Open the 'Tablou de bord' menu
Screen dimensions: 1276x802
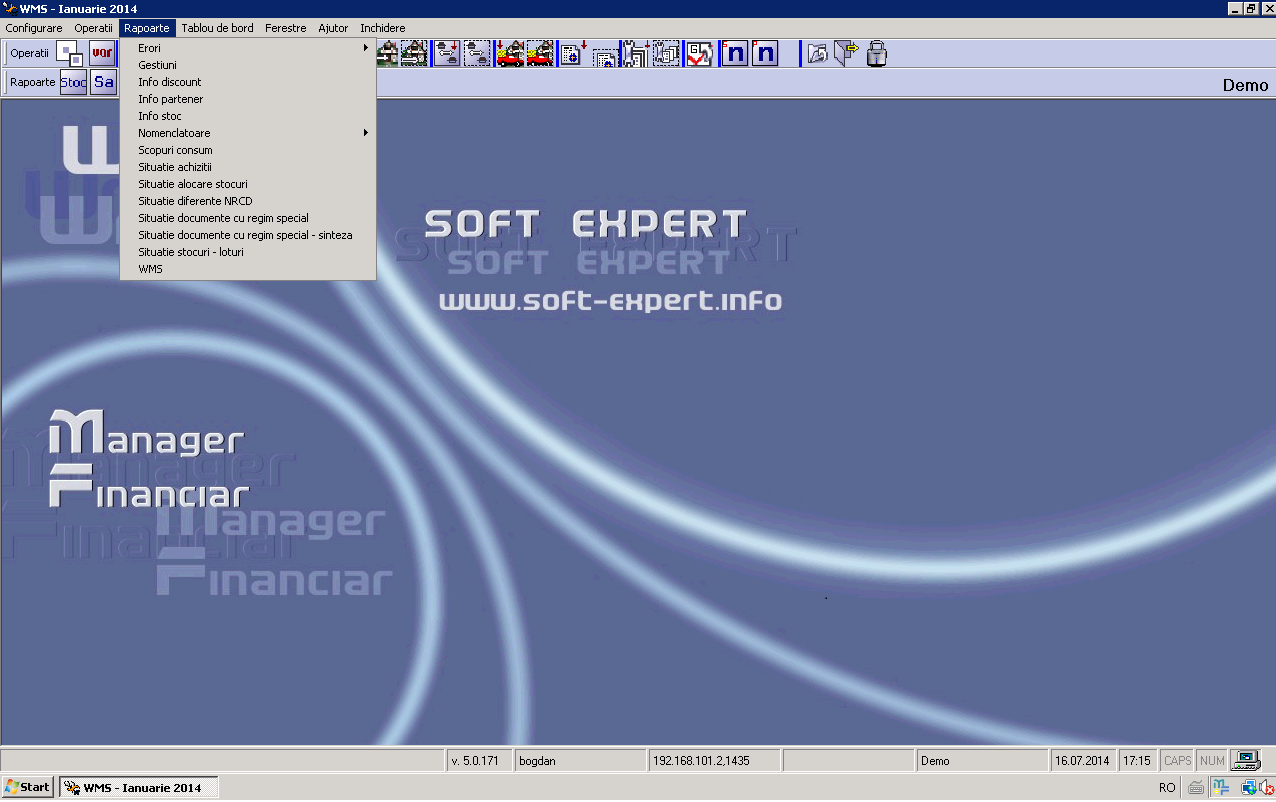click(217, 28)
